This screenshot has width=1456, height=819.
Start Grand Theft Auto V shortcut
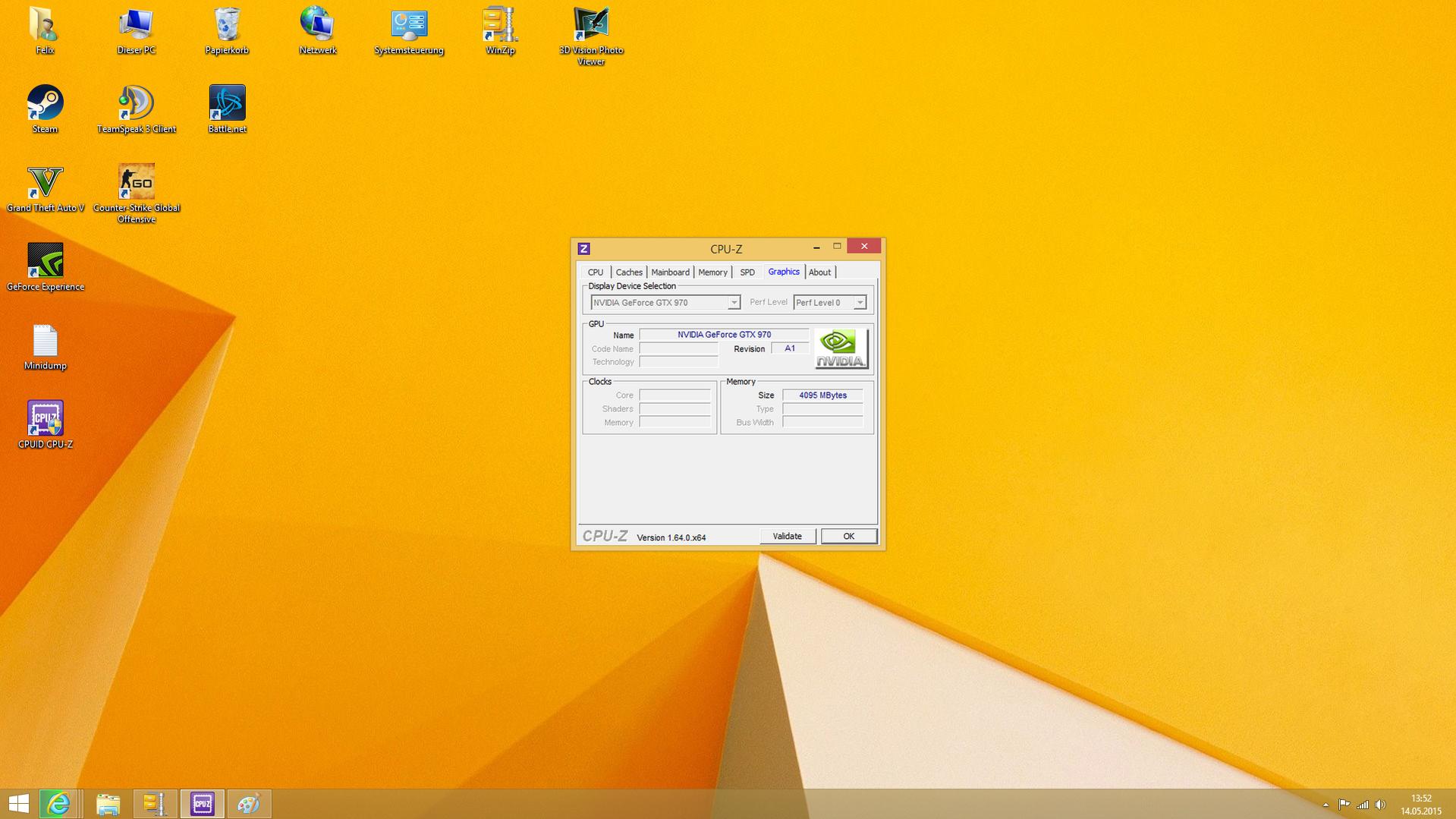pos(45,189)
